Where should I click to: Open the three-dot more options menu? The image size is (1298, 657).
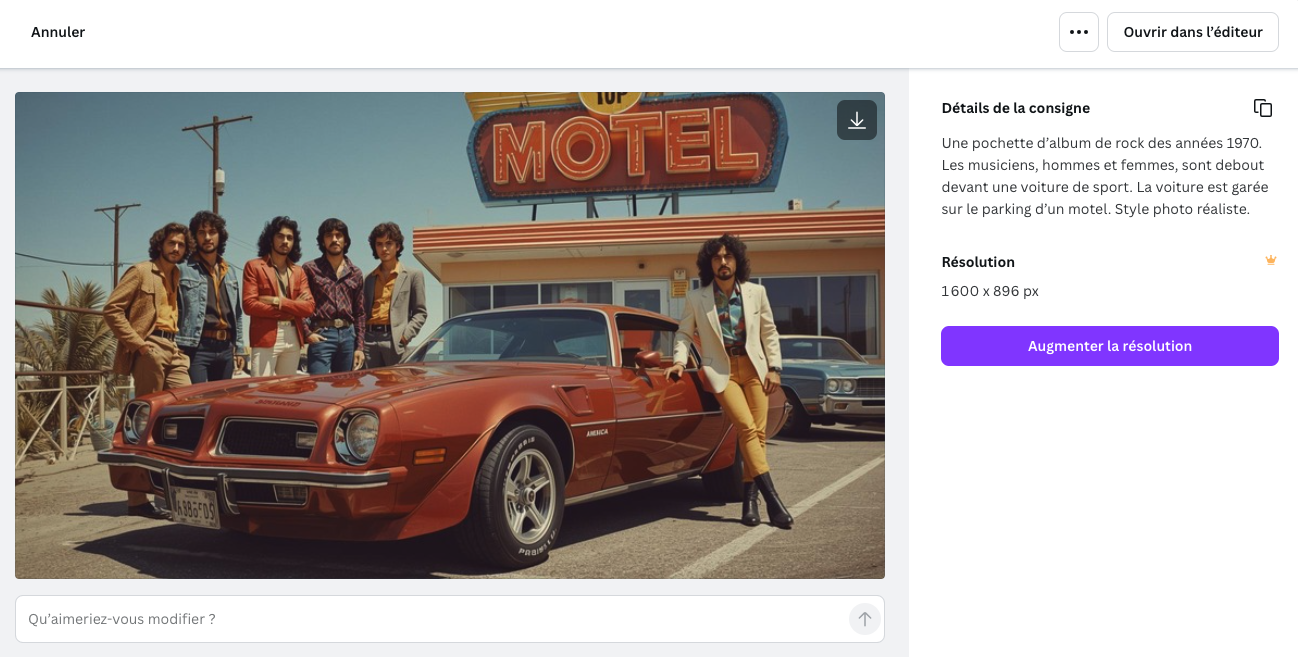point(1079,32)
